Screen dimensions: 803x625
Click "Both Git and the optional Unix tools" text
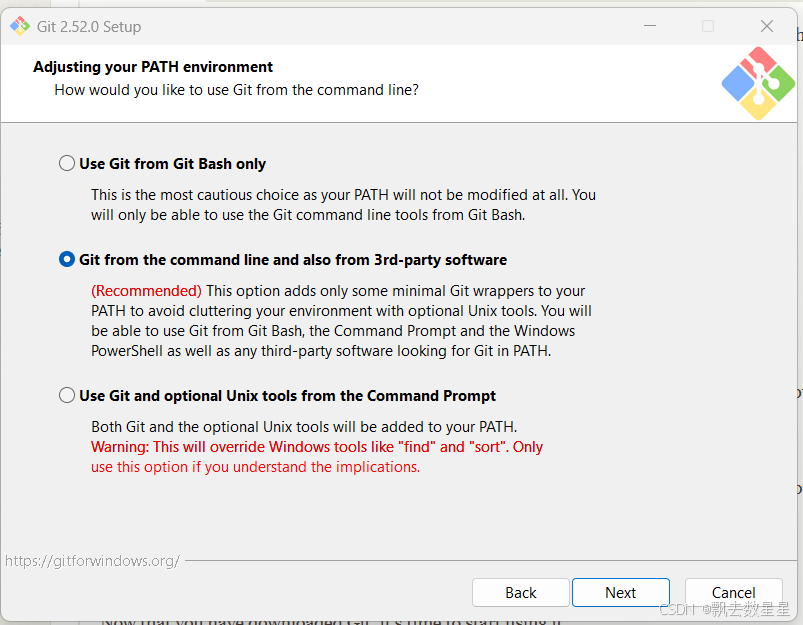tap(304, 427)
